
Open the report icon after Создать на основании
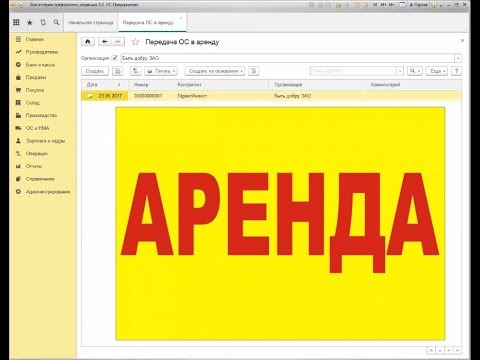coord(254,71)
